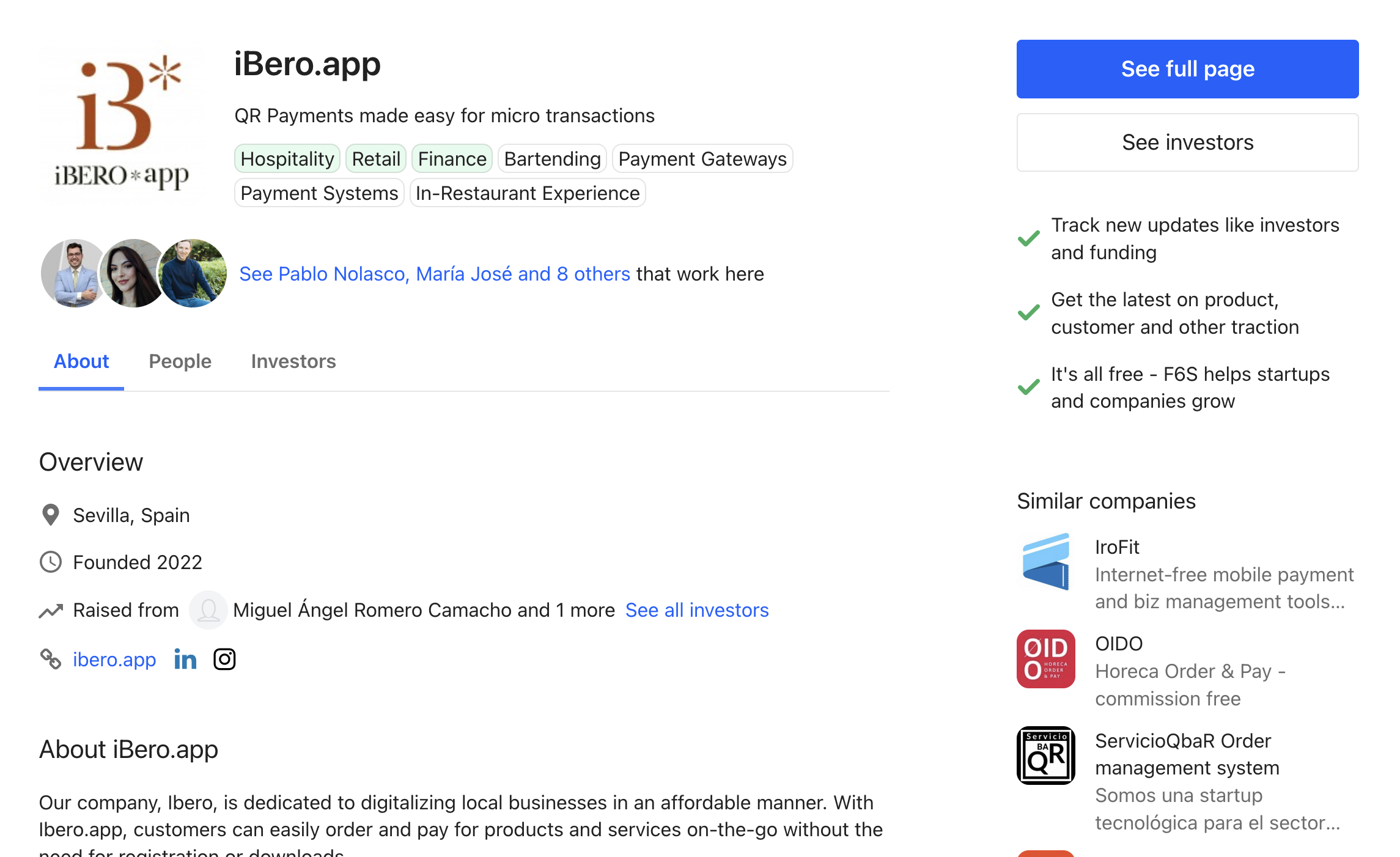The width and height of the screenshot is (1400, 857).
Task: Open the LinkedIn profile icon
Action: point(185,660)
